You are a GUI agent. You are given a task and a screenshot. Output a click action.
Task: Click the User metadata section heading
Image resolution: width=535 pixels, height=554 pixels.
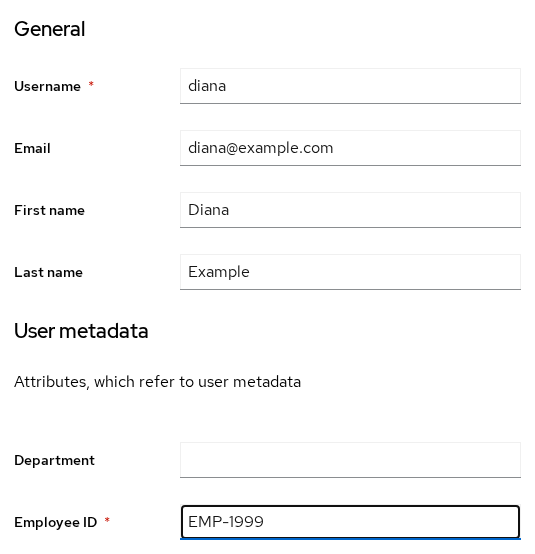click(81, 331)
